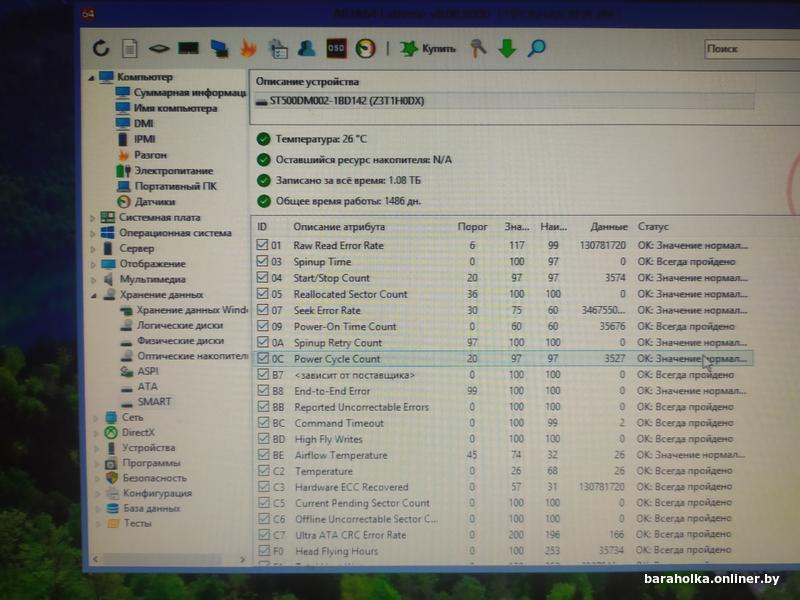Click the disk drive toolbar icon

pyautogui.click(x=159, y=48)
